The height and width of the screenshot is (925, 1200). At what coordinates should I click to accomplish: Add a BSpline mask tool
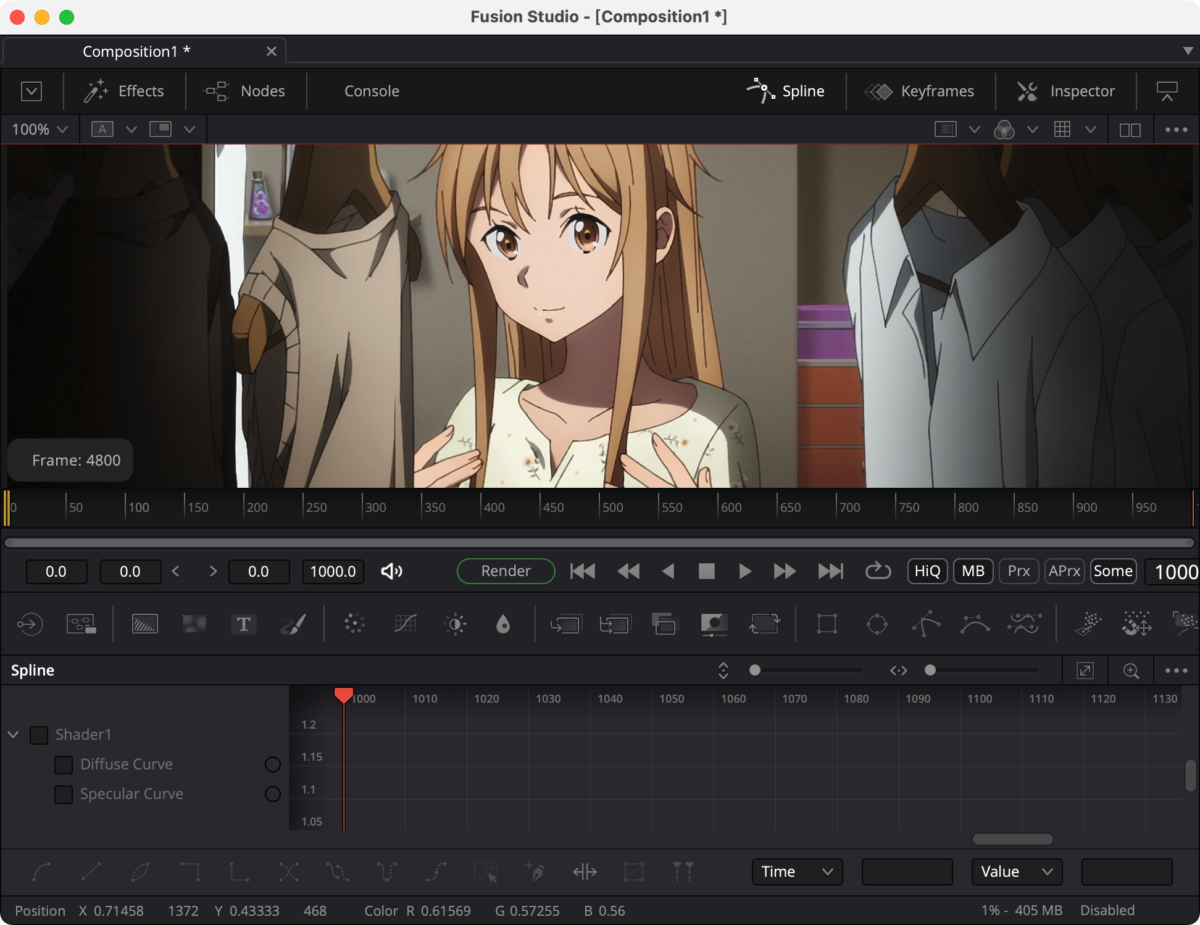pos(975,624)
